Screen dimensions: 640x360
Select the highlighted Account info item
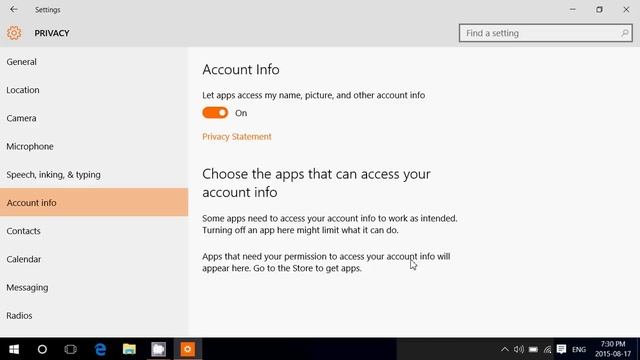[94, 202]
